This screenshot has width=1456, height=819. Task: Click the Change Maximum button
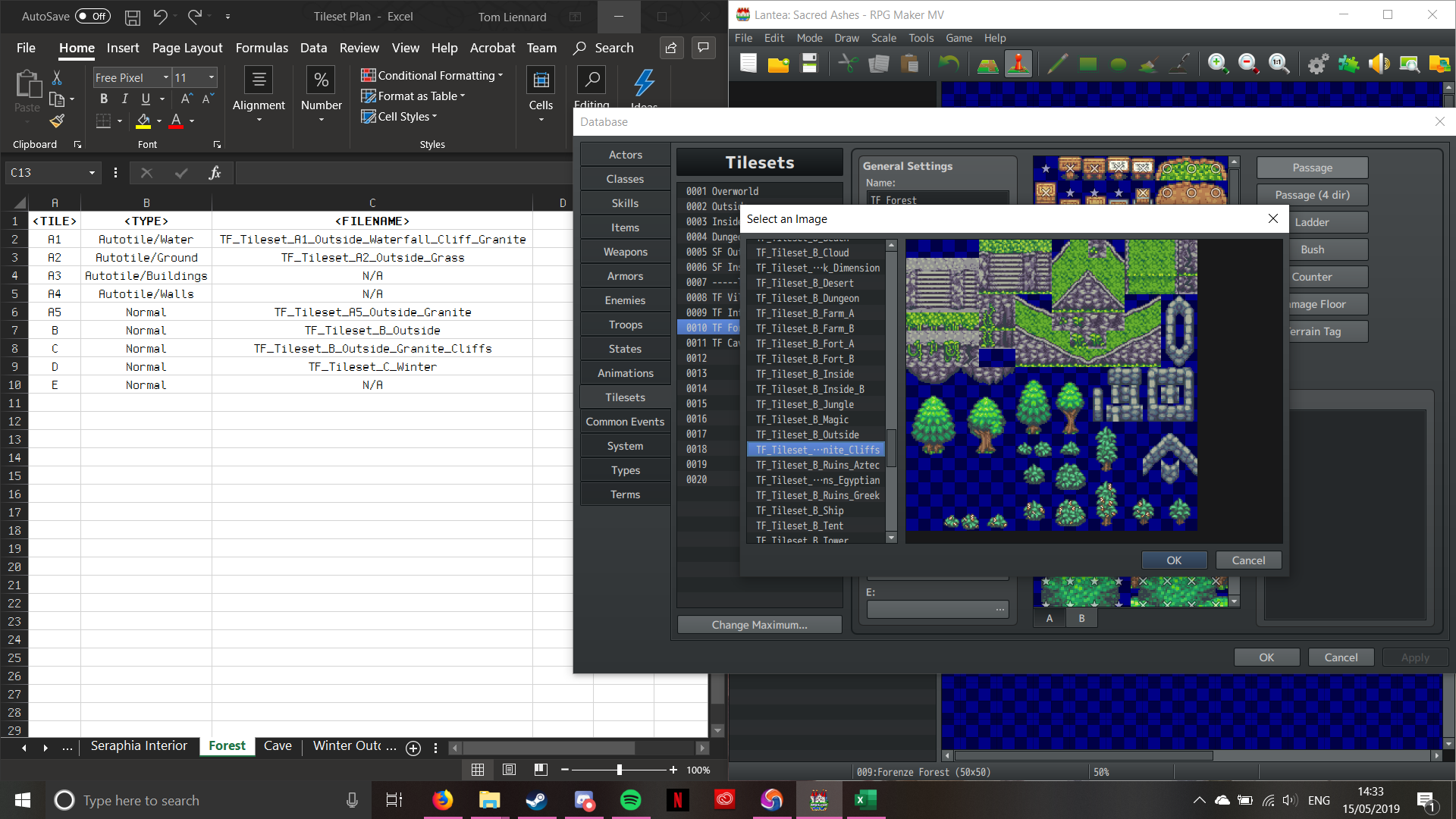pyautogui.click(x=759, y=625)
